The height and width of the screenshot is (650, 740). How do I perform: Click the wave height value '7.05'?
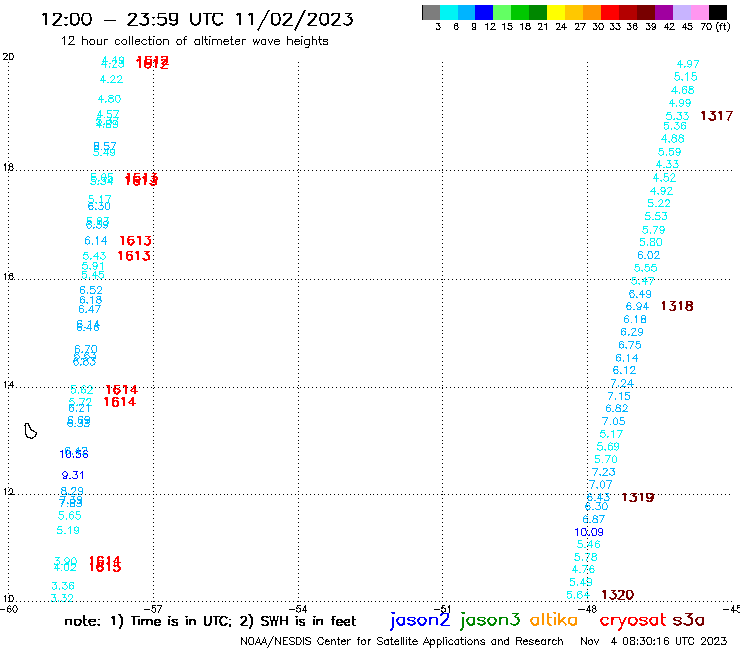tap(613, 421)
